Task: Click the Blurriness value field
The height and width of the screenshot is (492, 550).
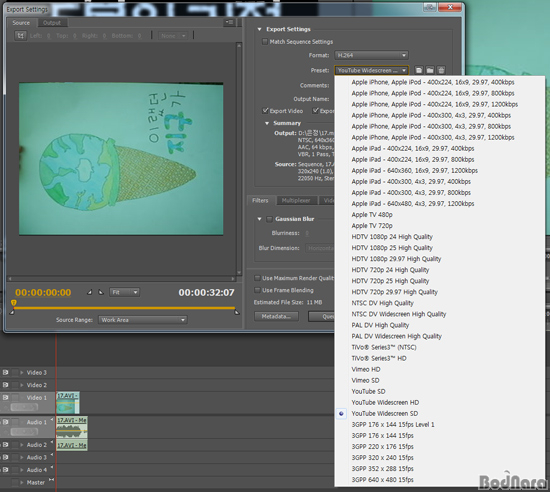Action: point(307,233)
